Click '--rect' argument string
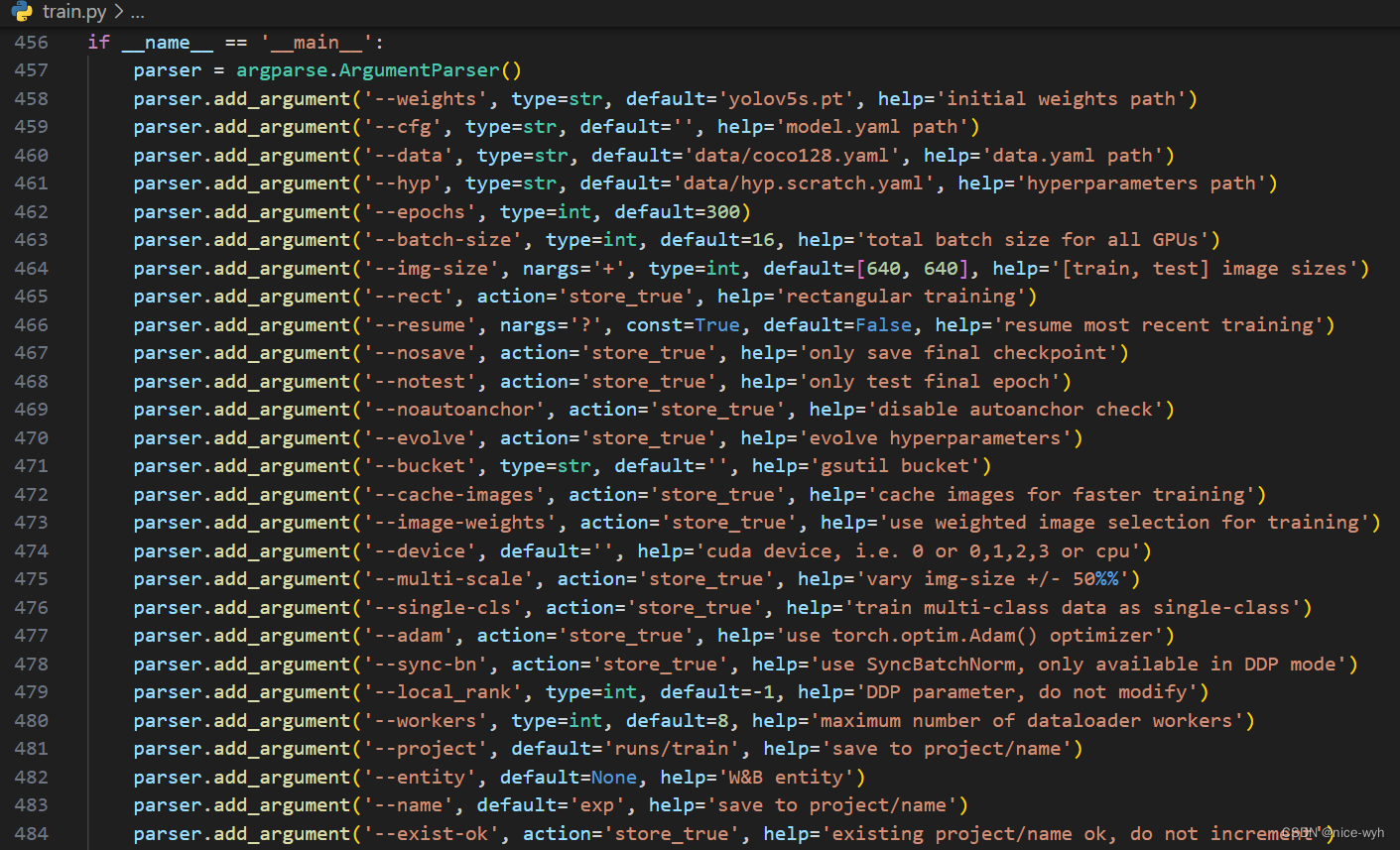 (409, 297)
